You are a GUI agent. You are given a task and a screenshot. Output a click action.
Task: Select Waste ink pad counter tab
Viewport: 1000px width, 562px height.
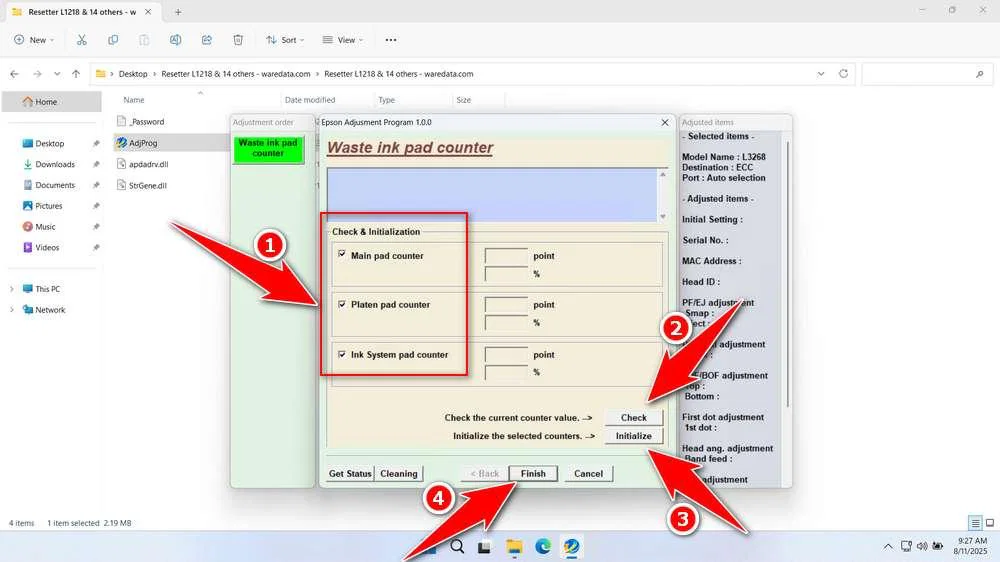[268, 149]
